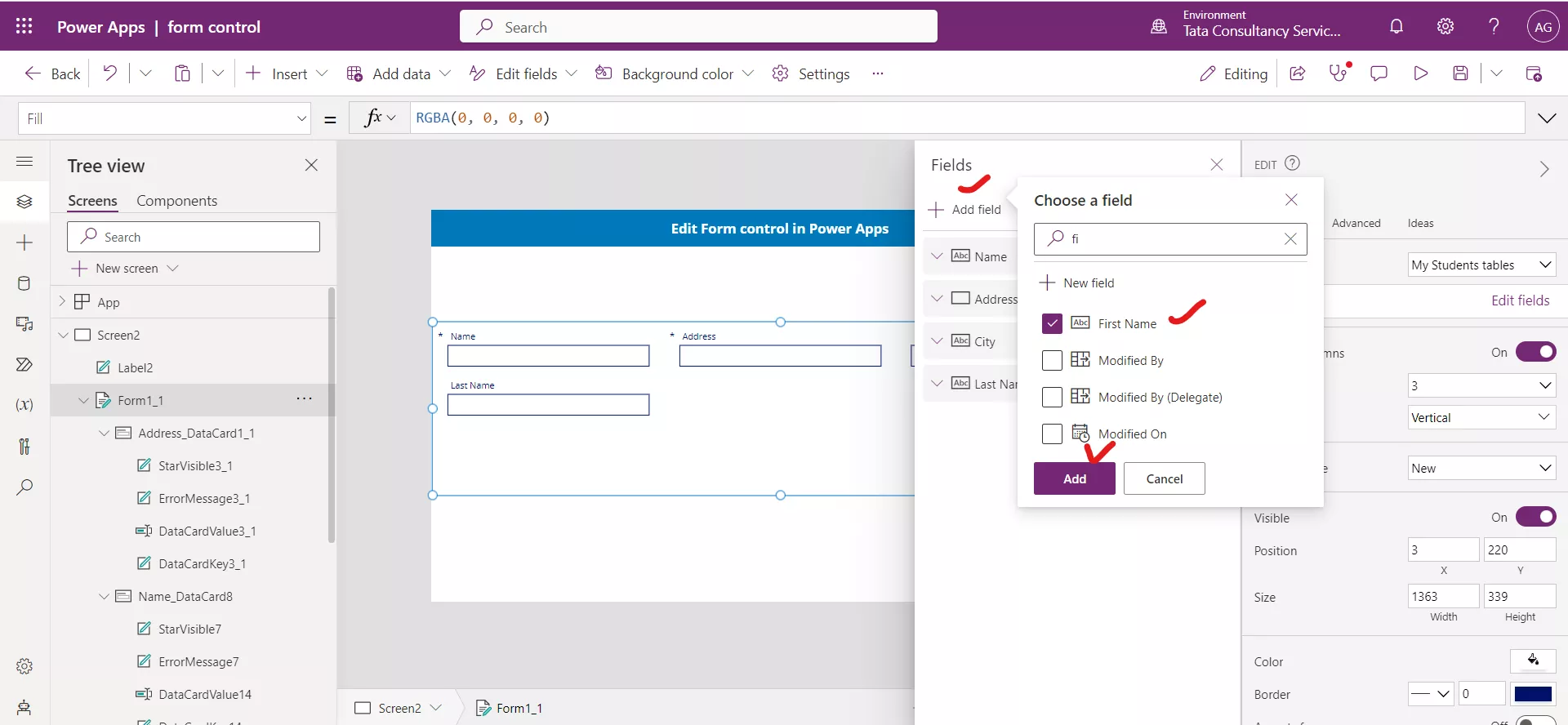Open the Border color swatch
The image size is (1568, 725).
pos(1533,694)
